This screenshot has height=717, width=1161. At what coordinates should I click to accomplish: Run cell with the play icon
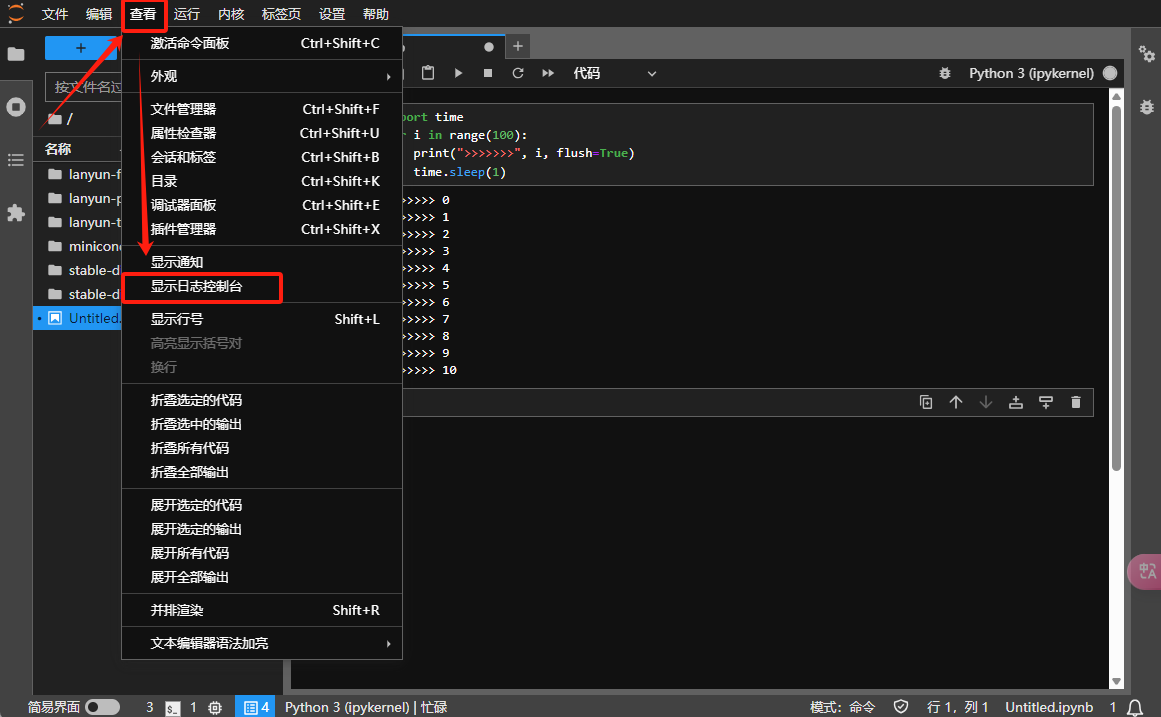tap(458, 73)
